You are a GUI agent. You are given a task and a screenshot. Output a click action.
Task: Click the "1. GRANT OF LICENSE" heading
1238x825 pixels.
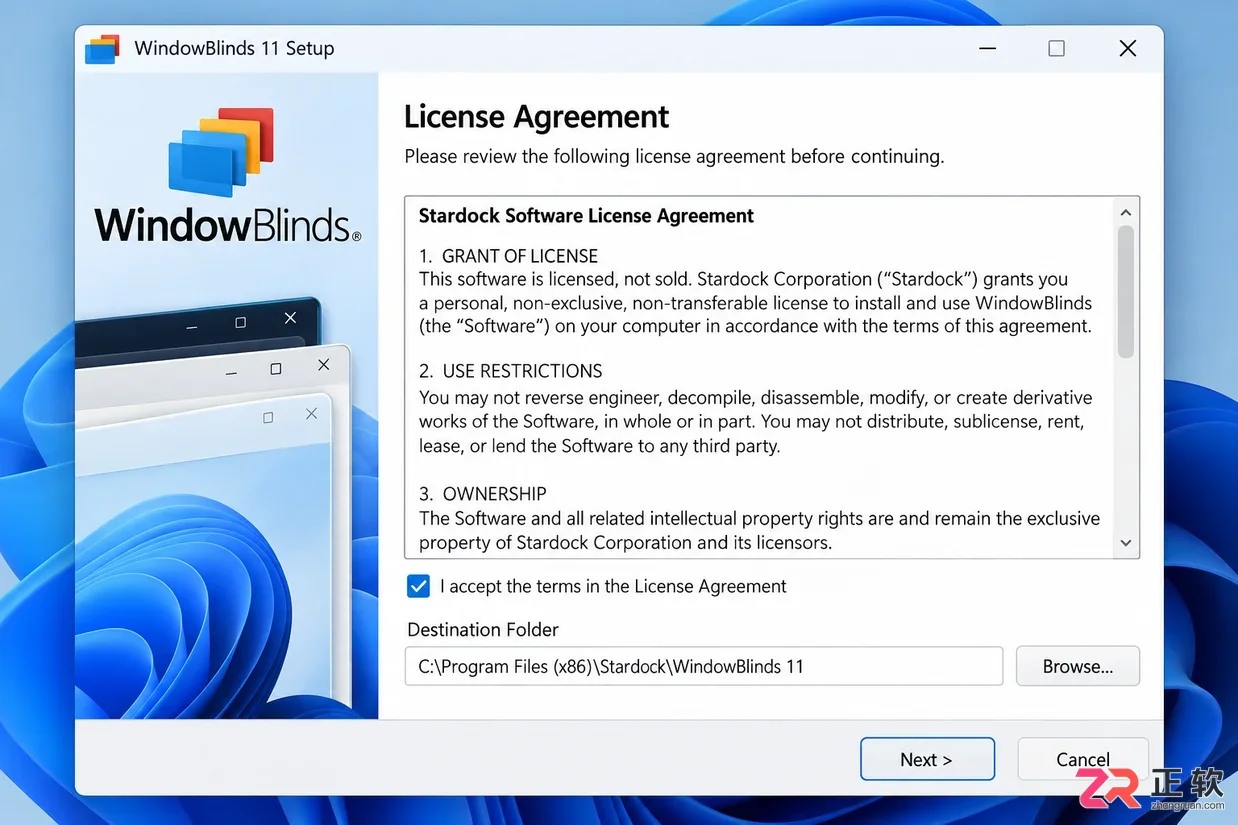pos(508,256)
